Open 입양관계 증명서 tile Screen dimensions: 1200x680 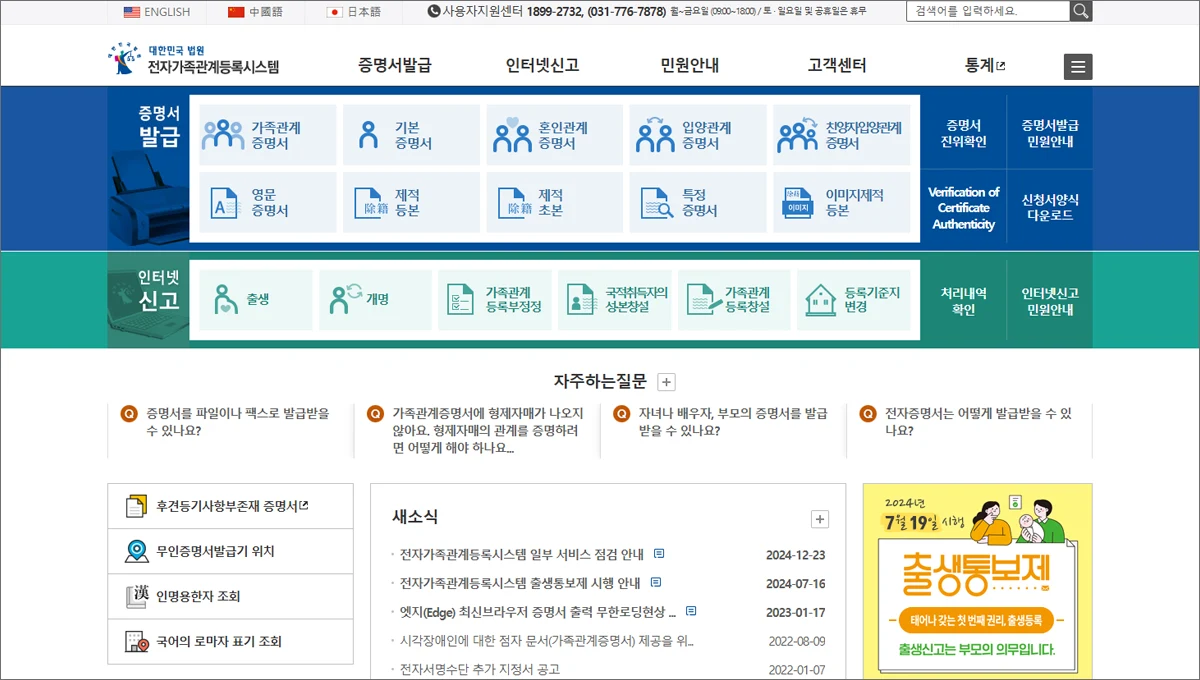pos(698,135)
